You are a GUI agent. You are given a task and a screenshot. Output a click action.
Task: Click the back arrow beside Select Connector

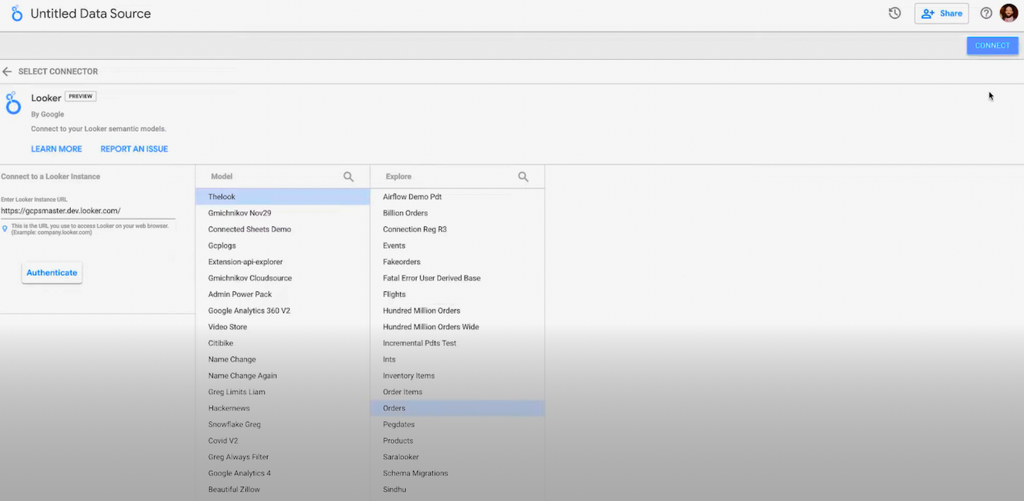(x=7, y=71)
